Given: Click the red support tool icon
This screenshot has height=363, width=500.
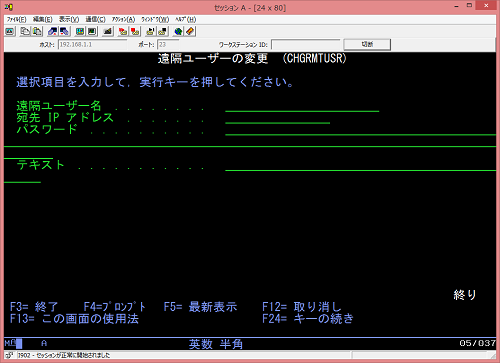Looking at the screenshot, I should click(190, 32).
